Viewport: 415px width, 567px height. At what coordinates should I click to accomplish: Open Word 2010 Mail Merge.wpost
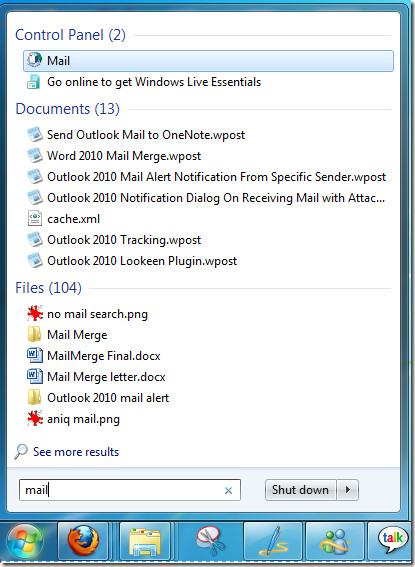point(124,156)
